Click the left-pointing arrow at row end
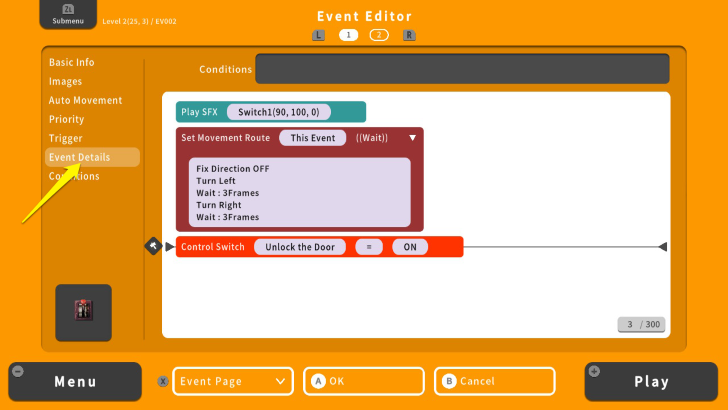Image resolution: width=728 pixels, height=410 pixels. (x=663, y=247)
